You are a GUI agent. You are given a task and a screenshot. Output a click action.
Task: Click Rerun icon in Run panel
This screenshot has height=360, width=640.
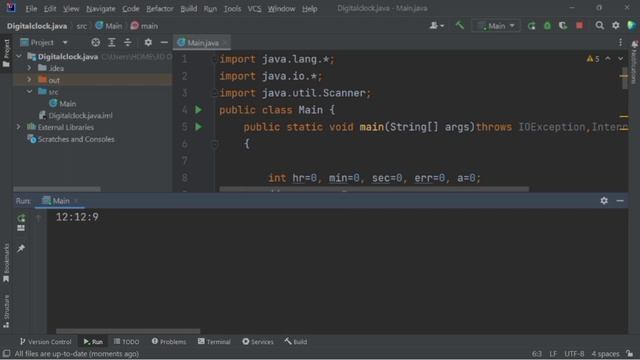click(21, 218)
